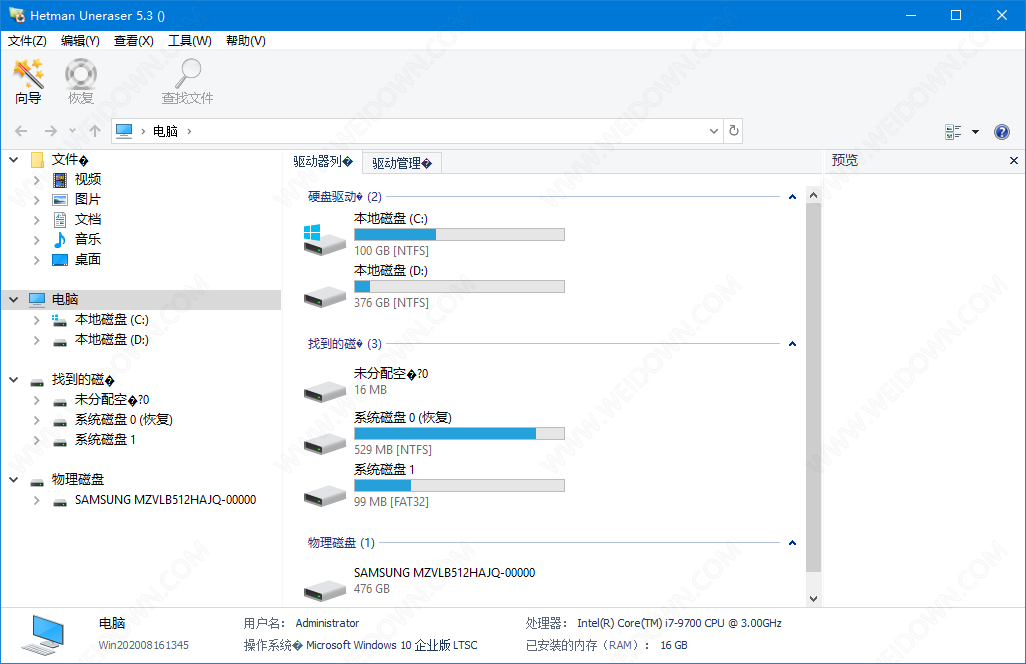Click the 本地磁盘 (C:) drive icon in main pane
Viewport: 1026px width, 664px height.
(x=324, y=239)
